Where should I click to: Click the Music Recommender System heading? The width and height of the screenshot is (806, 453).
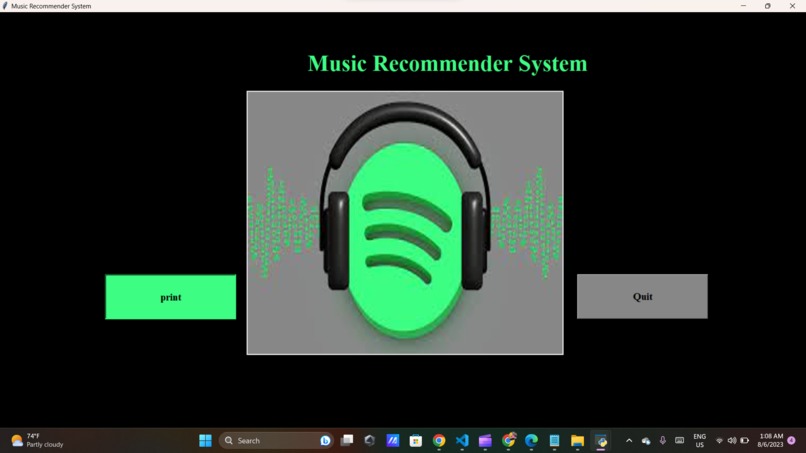(447, 64)
